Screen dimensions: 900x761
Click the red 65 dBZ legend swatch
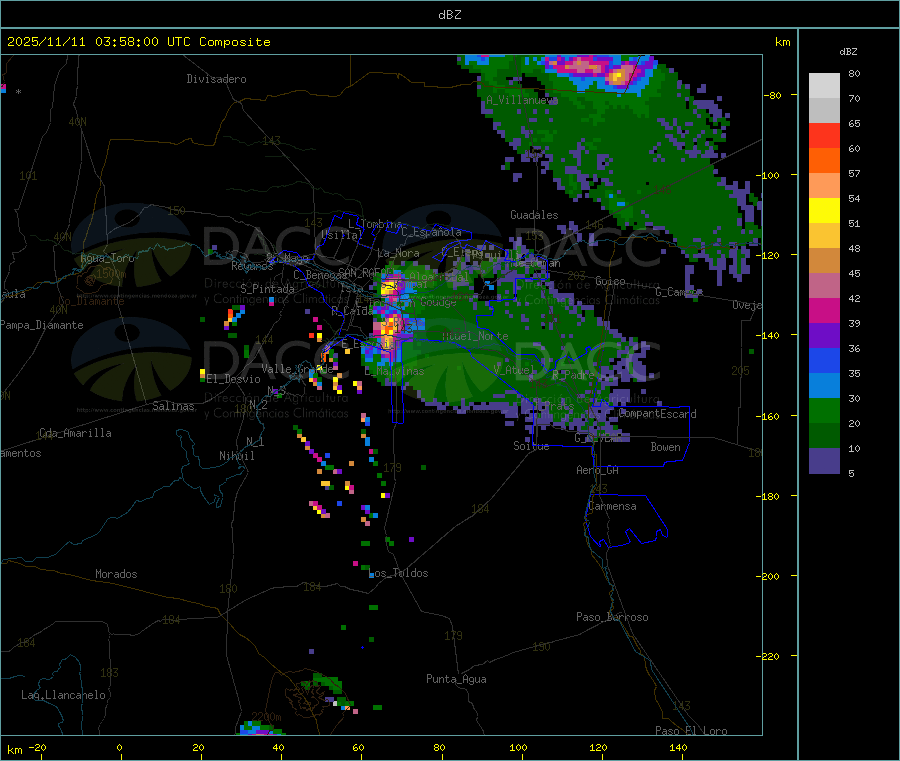824,136
